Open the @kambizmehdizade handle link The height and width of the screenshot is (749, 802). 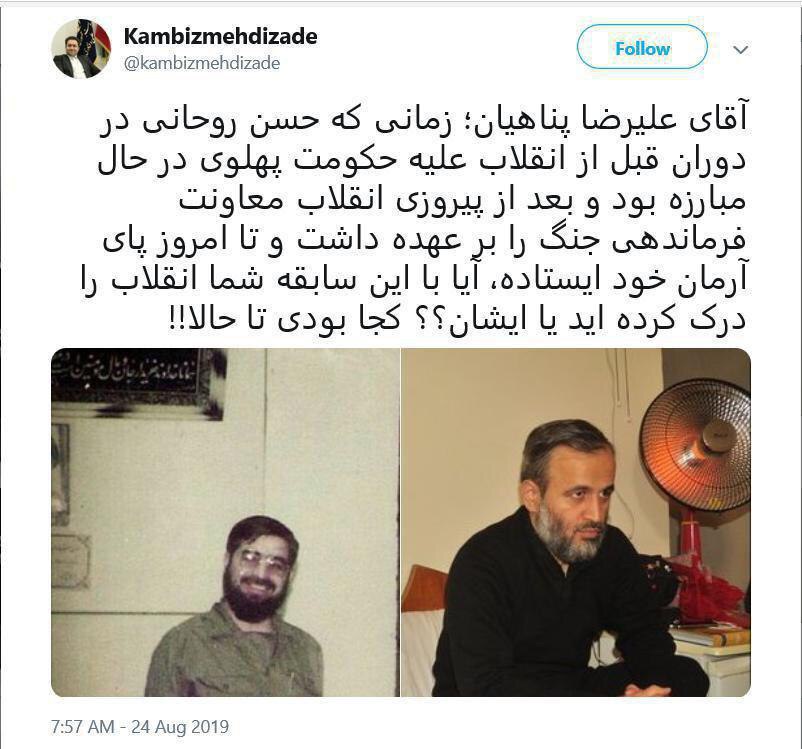click(202, 63)
